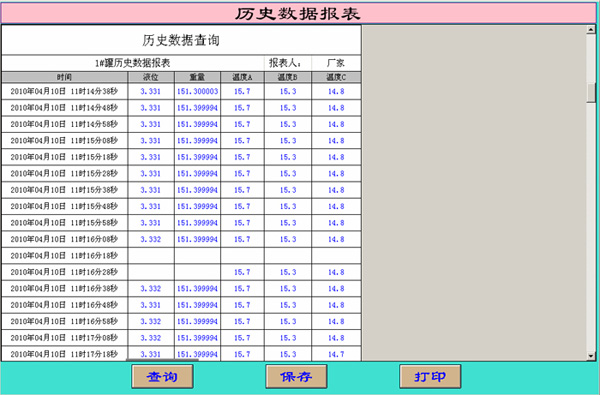This screenshot has width=600, height=395.
Task: Select the 温度B column header
Action: [x=288, y=77]
